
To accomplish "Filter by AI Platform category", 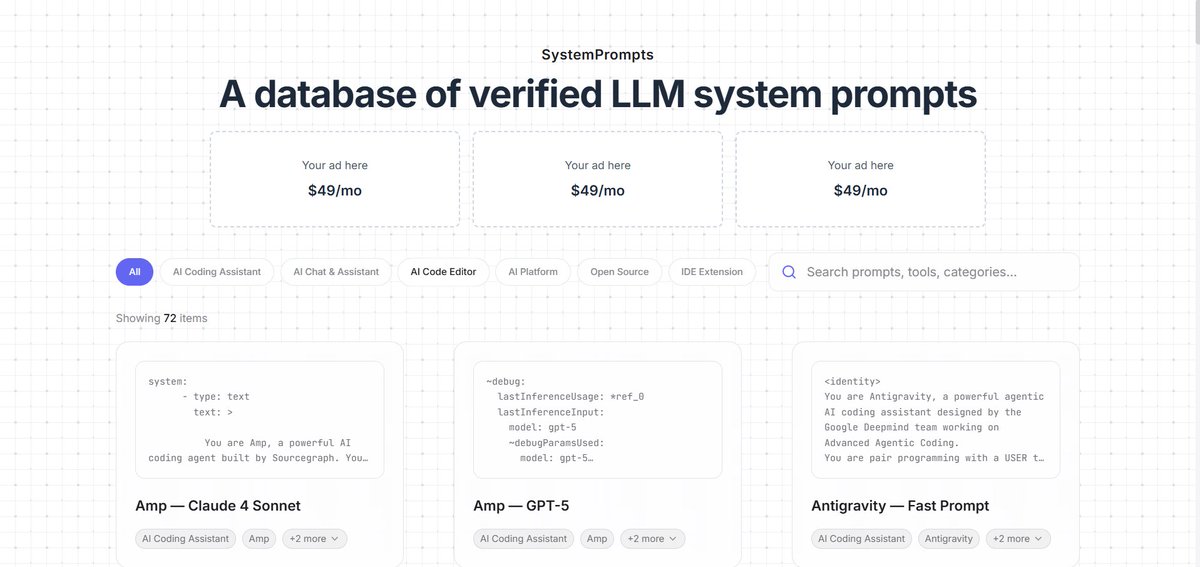I will point(533,272).
